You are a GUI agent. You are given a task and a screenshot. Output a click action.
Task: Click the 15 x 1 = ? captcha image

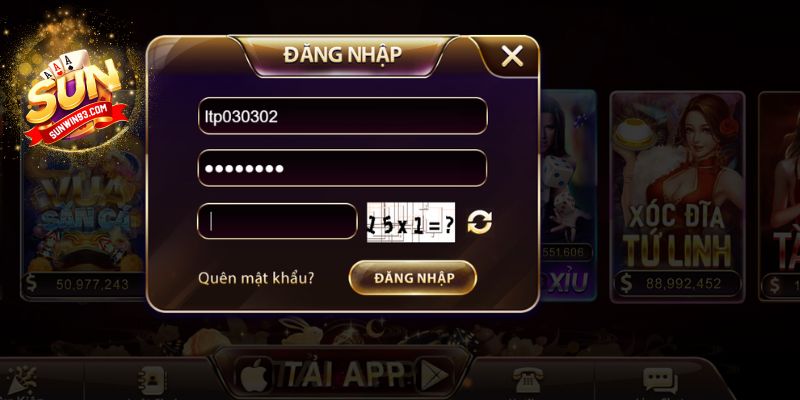click(x=411, y=222)
